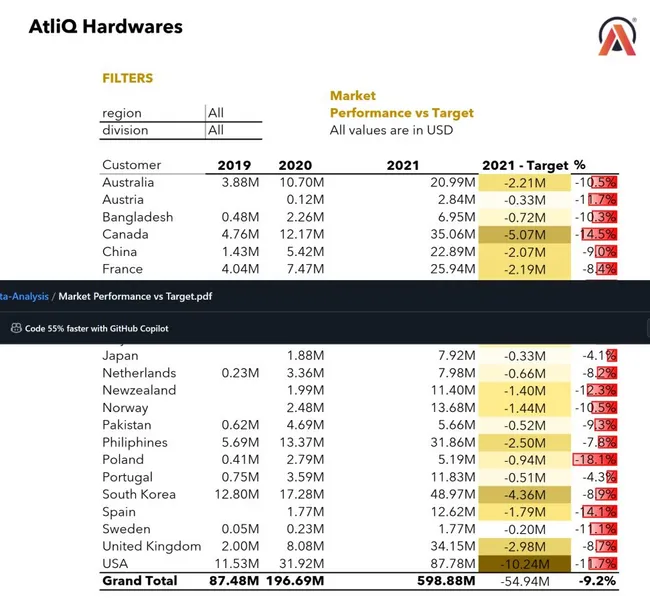Select the 'Bangladesh' row label
650x602 pixels.
138,217
